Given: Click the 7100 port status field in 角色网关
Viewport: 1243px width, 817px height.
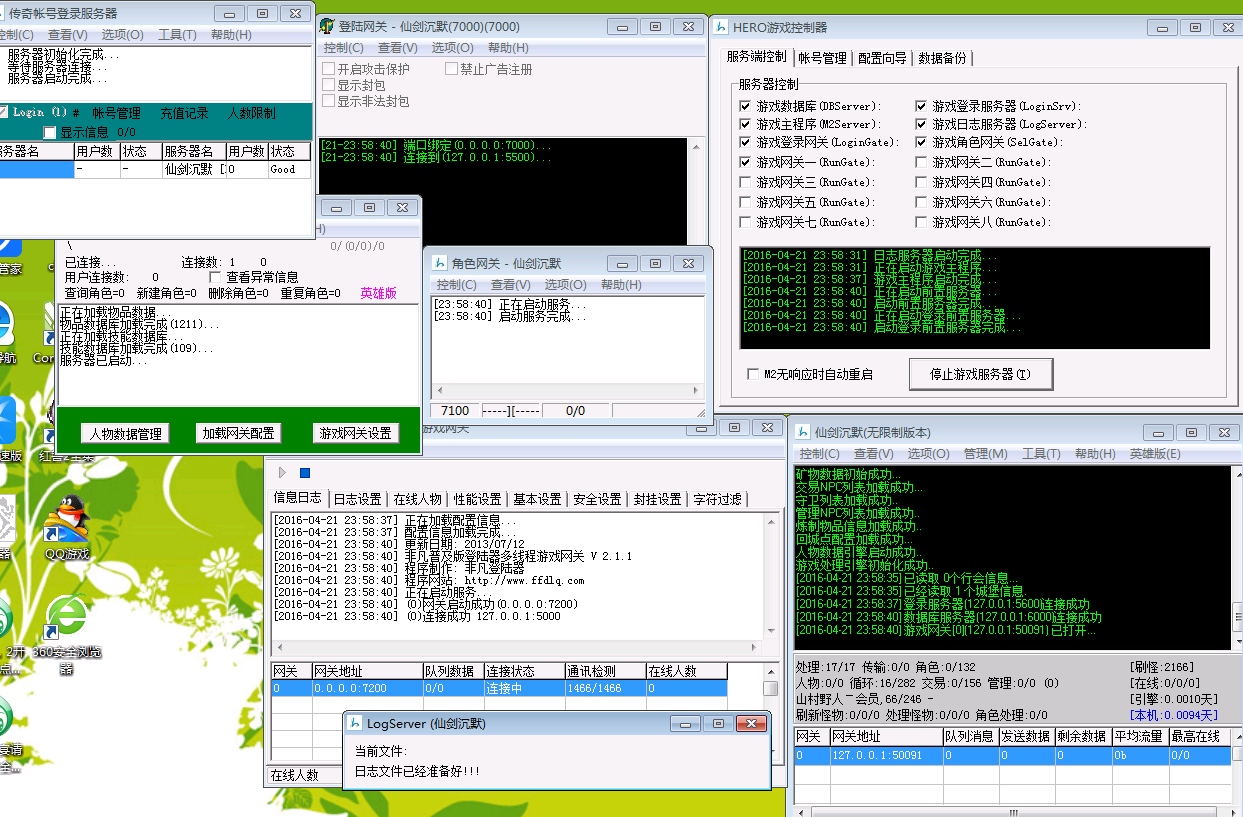Looking at the screenshot, I should coord(455,411).
